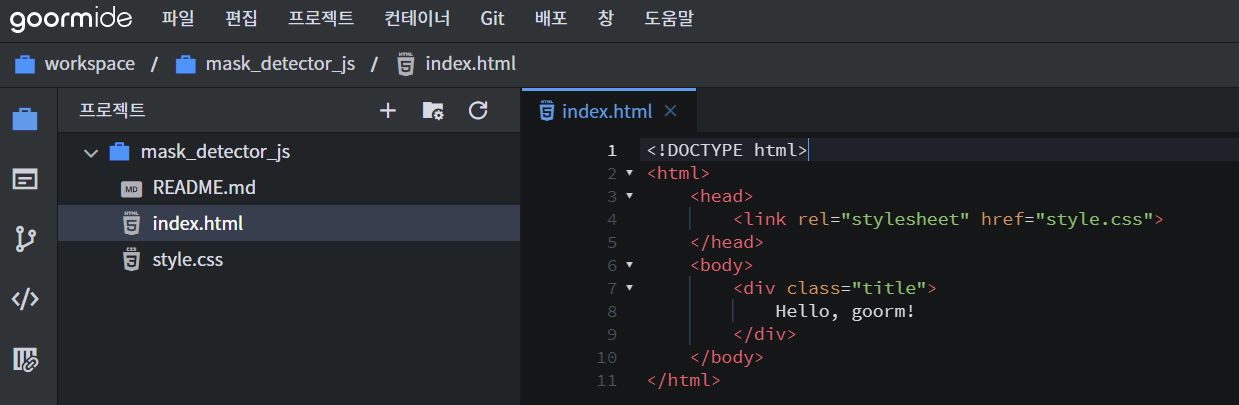Click the goormide logo
This screenshot has width=1239, height=405.
[72, 18]
